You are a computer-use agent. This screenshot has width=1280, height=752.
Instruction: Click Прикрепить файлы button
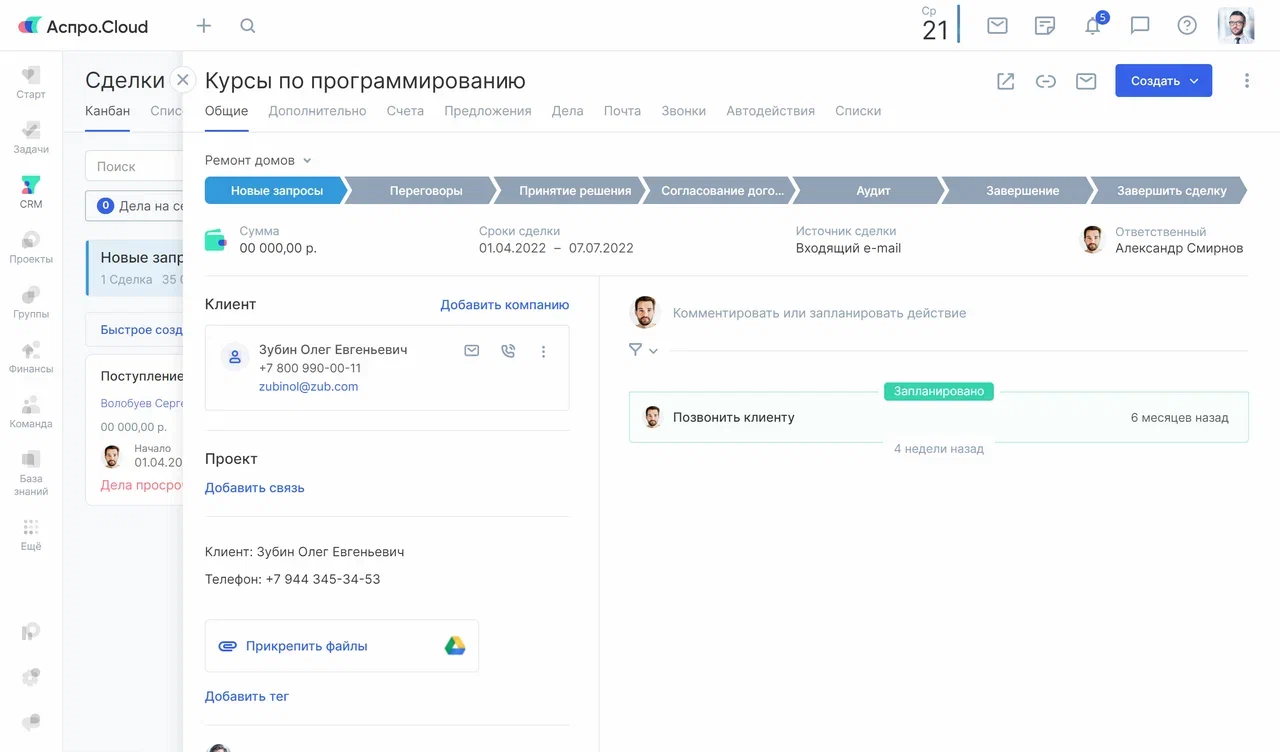point(306,646)
